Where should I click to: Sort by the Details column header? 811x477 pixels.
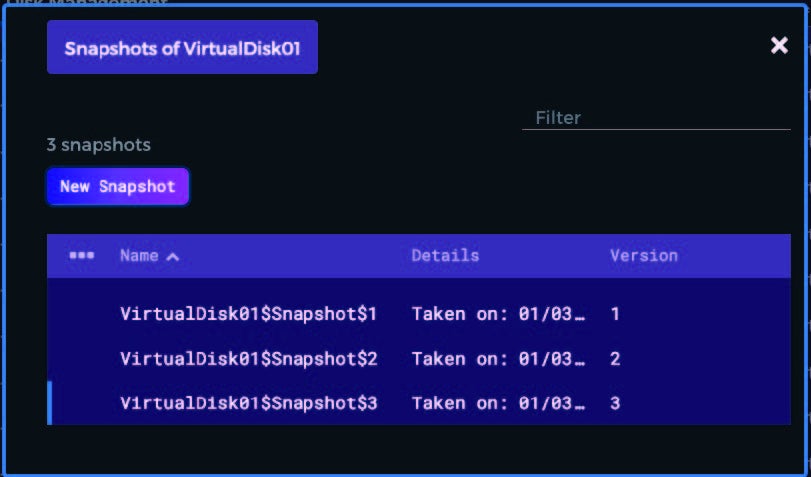(x=445, y=255)
